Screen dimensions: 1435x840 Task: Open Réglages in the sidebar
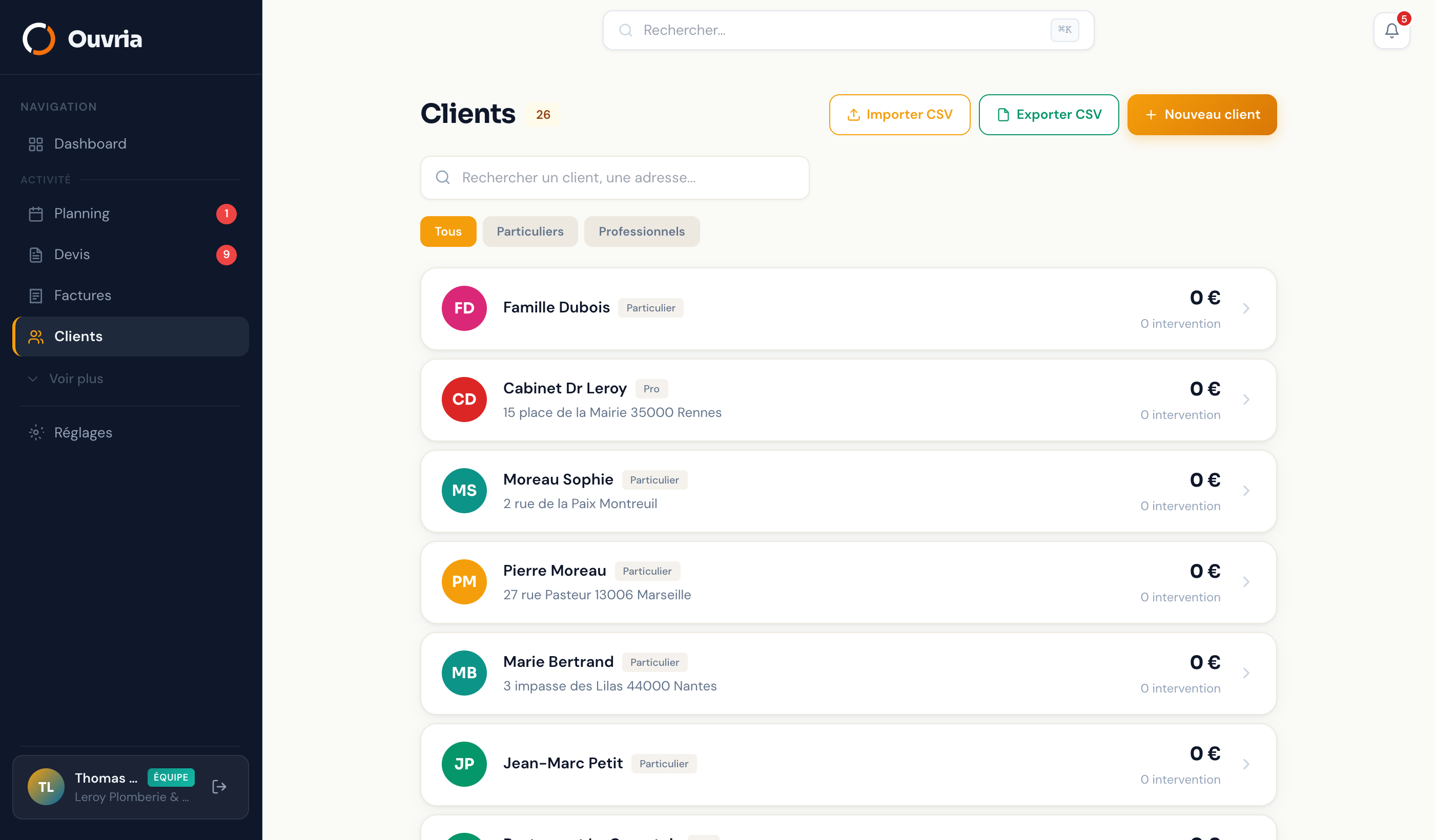(130, 432)
